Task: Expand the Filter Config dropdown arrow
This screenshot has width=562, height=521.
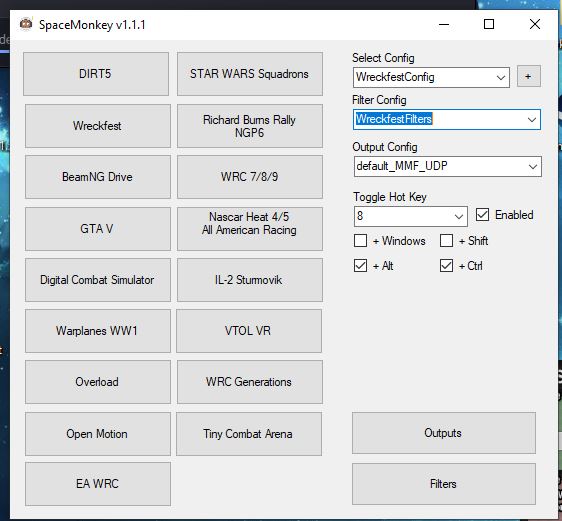Action: coord(532,120)
